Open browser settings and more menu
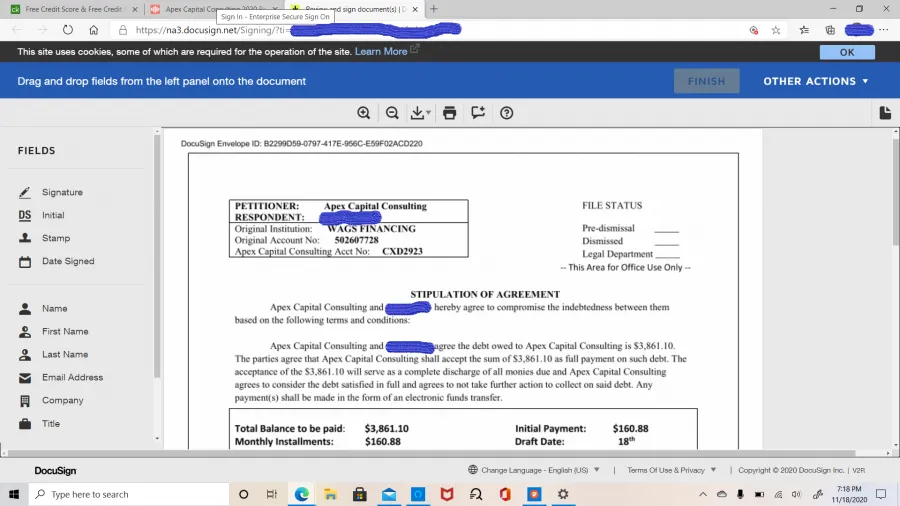Image resolution: width=900 pixels, height=506 pixels. pos(883,30)
